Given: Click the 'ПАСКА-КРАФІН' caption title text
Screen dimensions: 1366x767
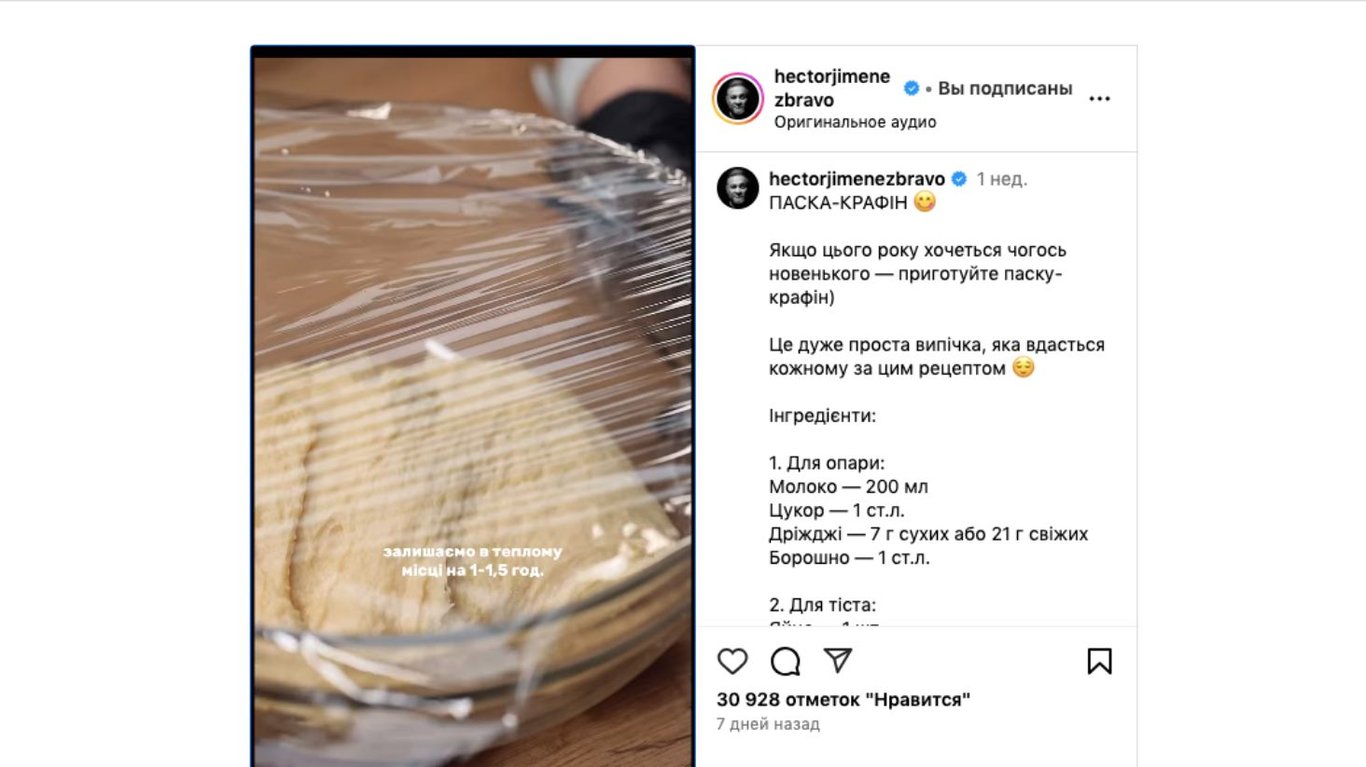Looking at the screenshot, I should point(838,202).
